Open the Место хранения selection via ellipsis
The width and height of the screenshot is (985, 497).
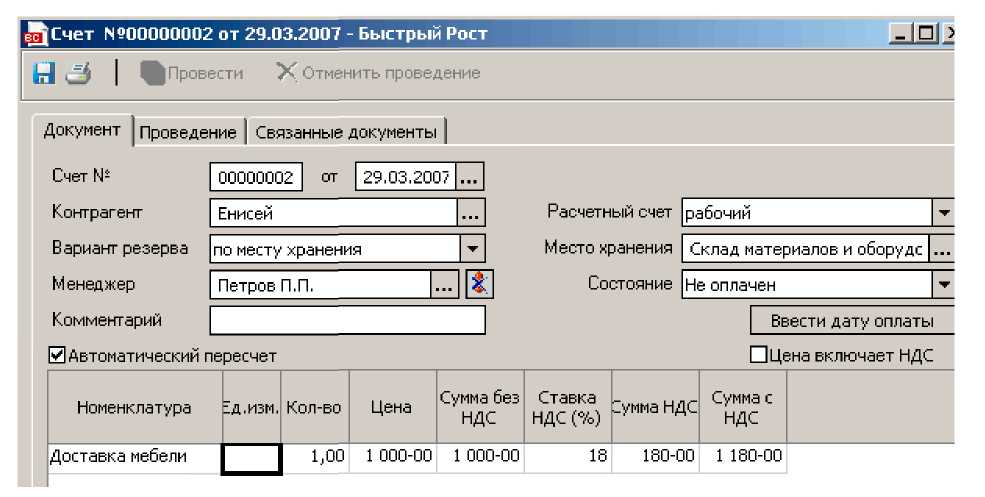click(941, 249)
